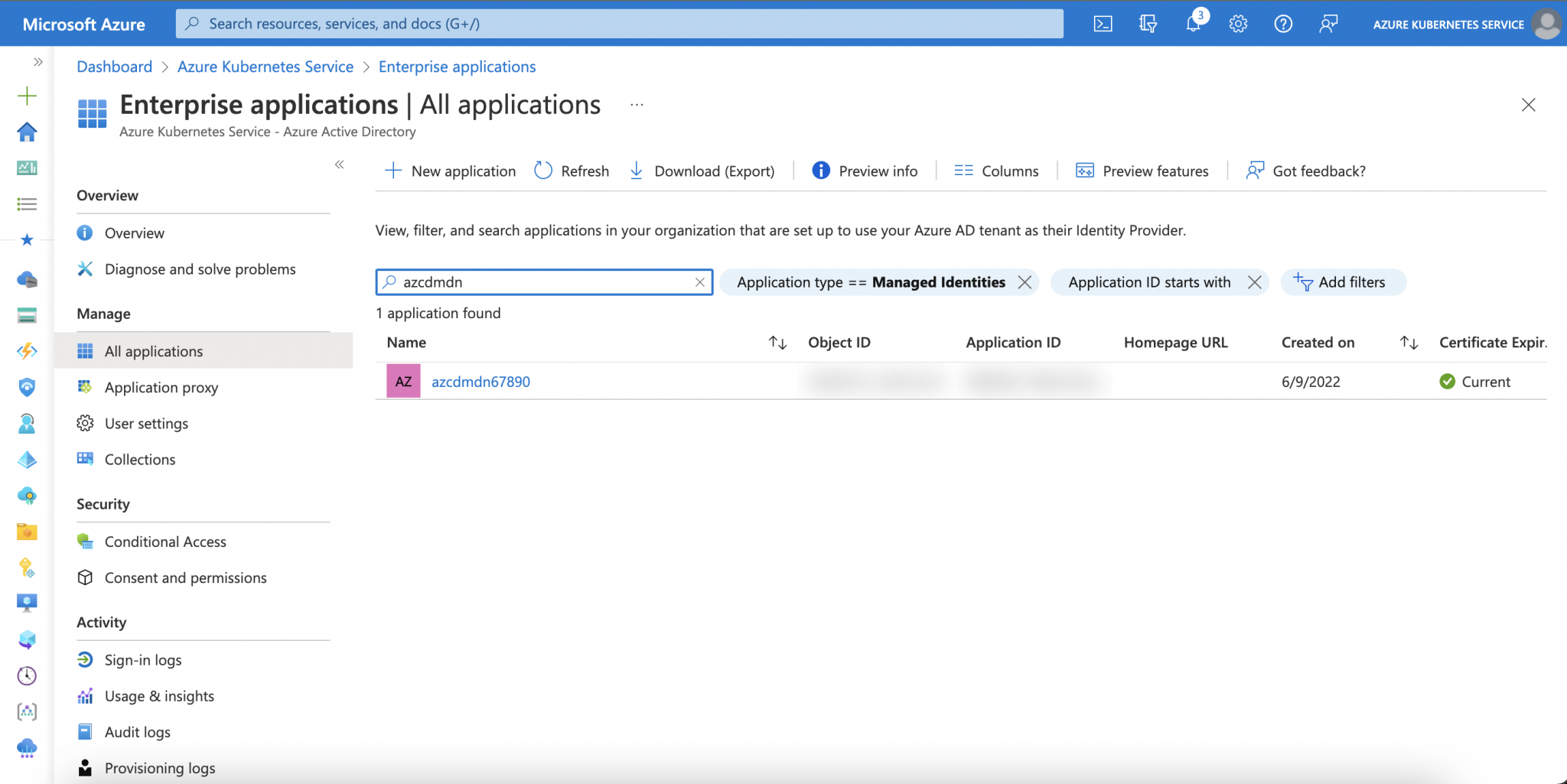Viewport: 1567px width, 784px height.
Task: Open Preview features from the toolbar
Action: pyautogui.click(x=1086, y=171)
